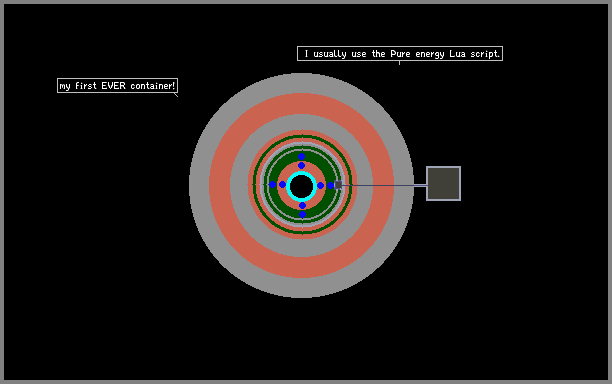Click the thin wire connecting the square
Image resolution: width=612 pixels, height=384 pixels.
click(384, 185)
